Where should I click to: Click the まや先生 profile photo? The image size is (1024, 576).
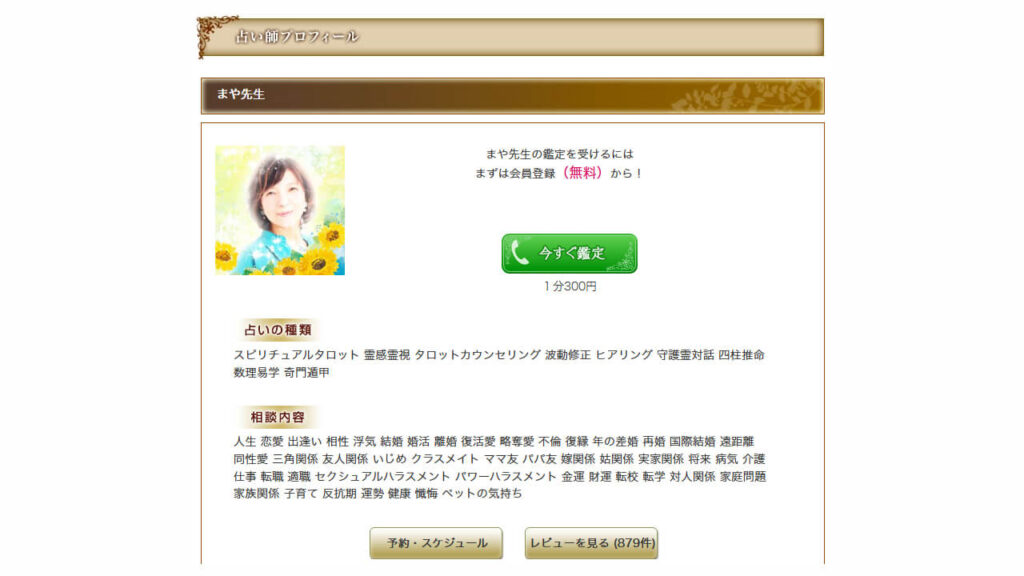tap(280, 210)
